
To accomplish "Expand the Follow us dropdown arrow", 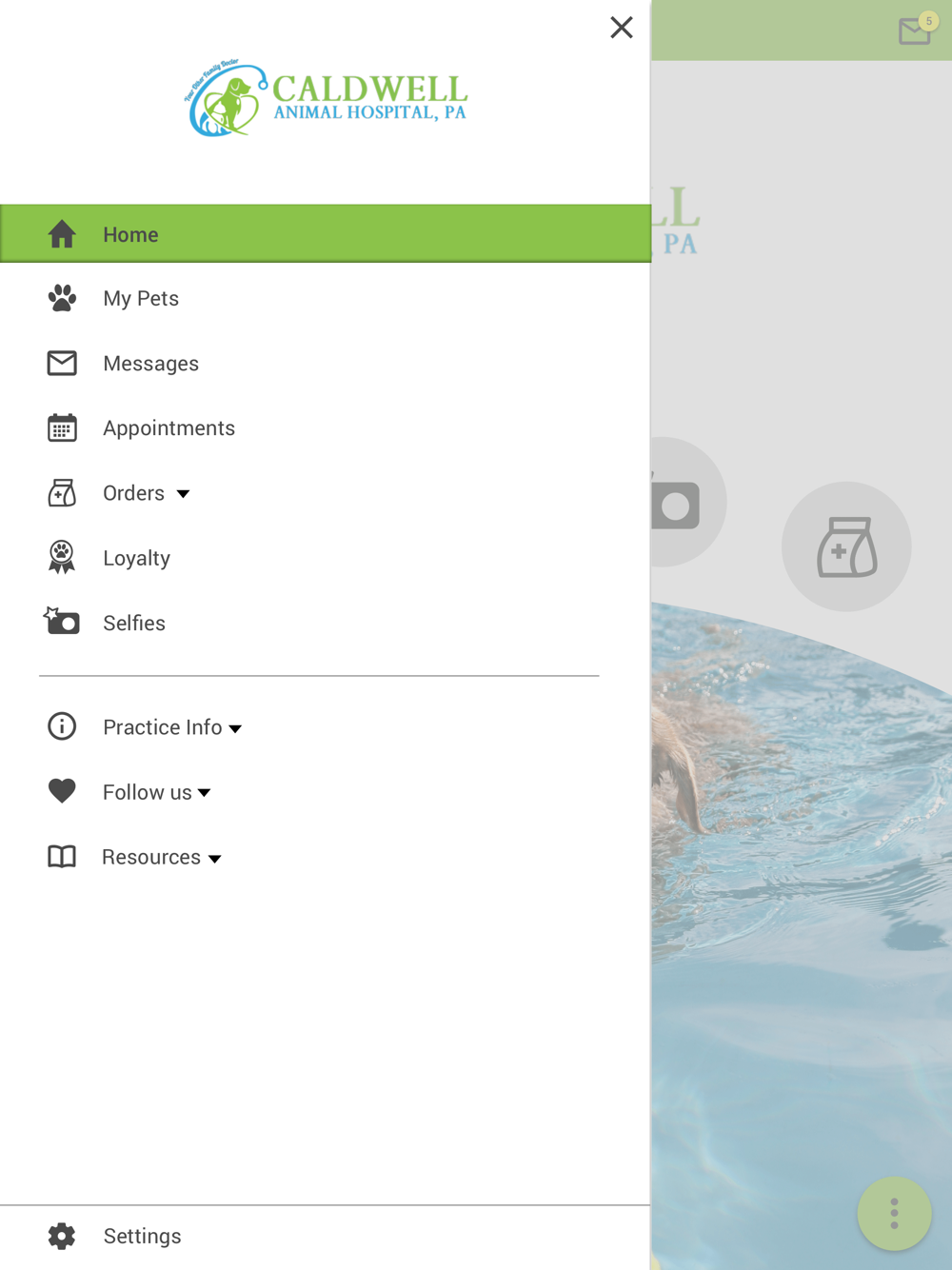I will click(205, 793).
